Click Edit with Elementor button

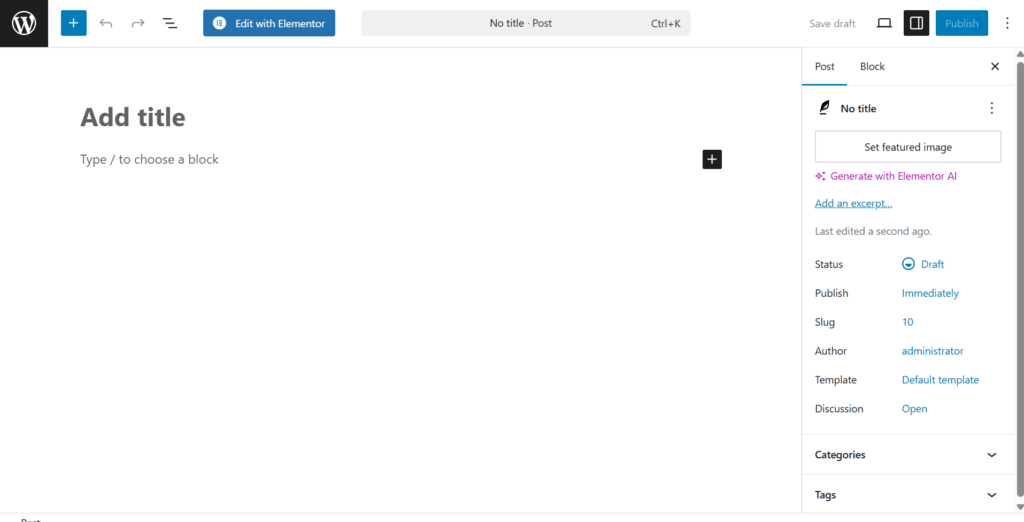(x=269, y=23)
